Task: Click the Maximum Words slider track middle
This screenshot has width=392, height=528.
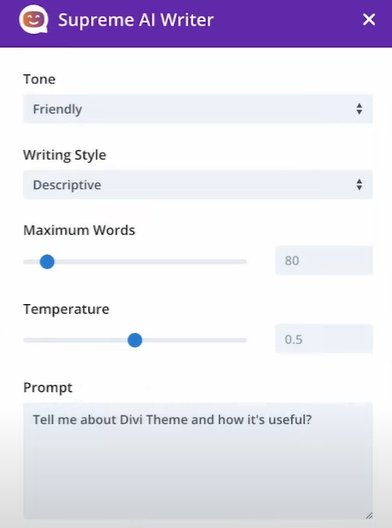Action: [135, 262]
